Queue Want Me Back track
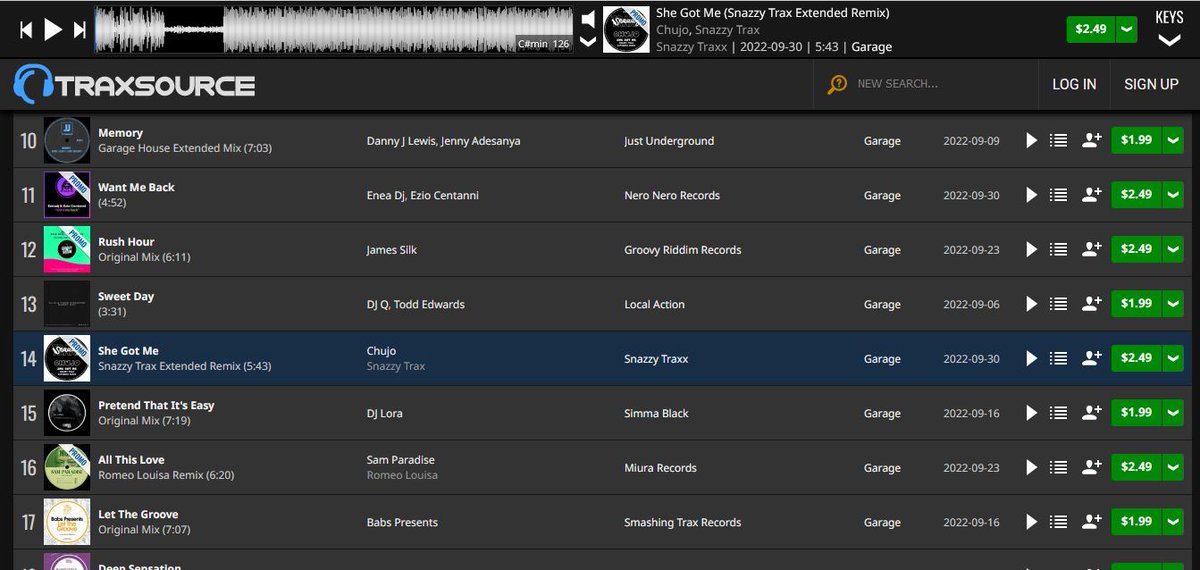This screenshot has height=570, width=1200. [1059, 195]
